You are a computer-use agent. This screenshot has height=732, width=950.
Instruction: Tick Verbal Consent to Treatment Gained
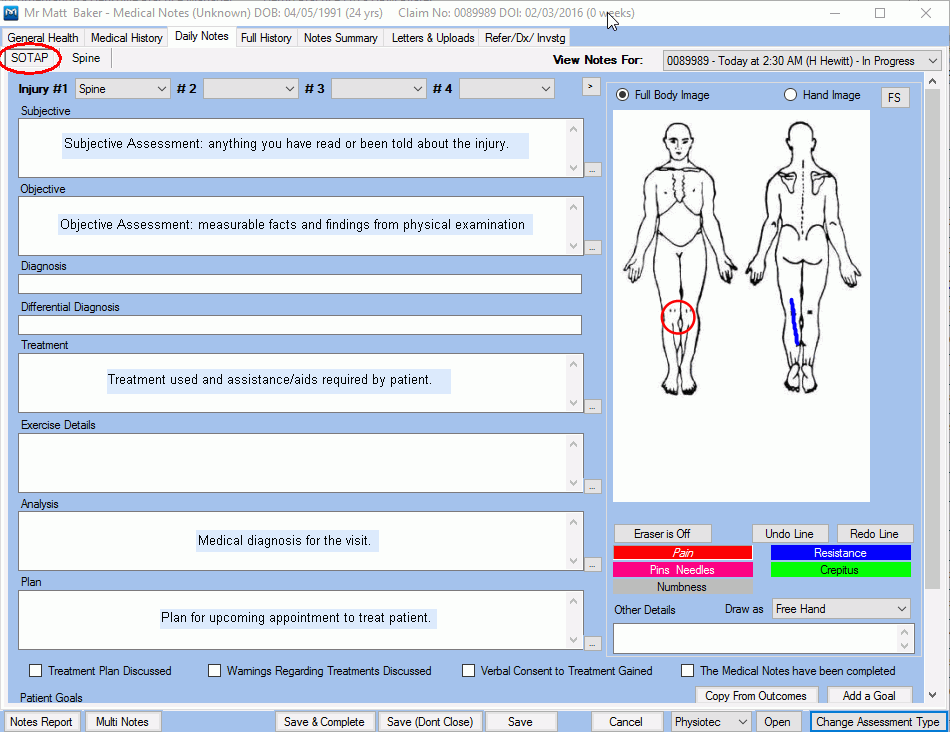(468, 671)
